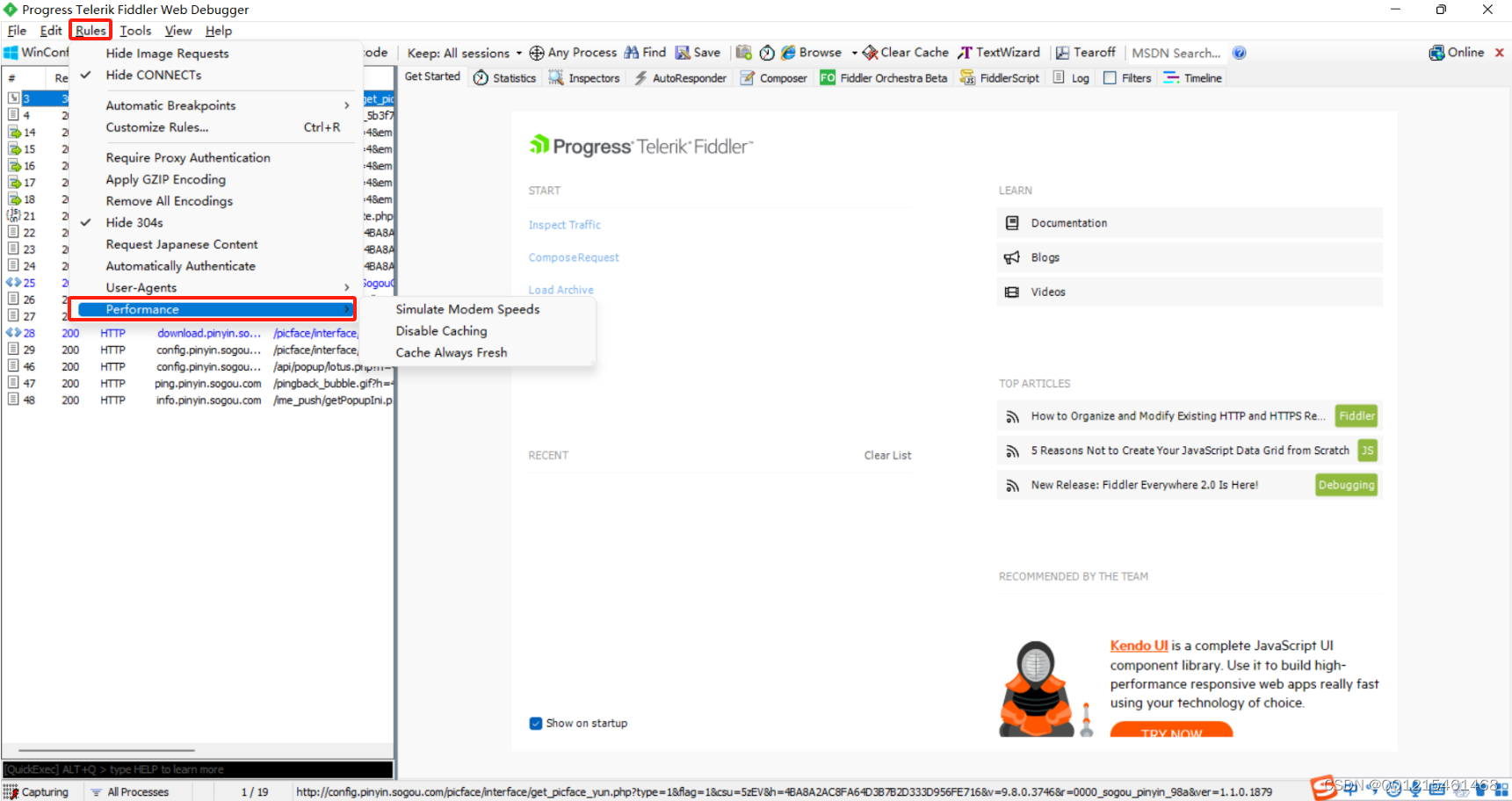Open Kendo UI link

click(1139, 646)
